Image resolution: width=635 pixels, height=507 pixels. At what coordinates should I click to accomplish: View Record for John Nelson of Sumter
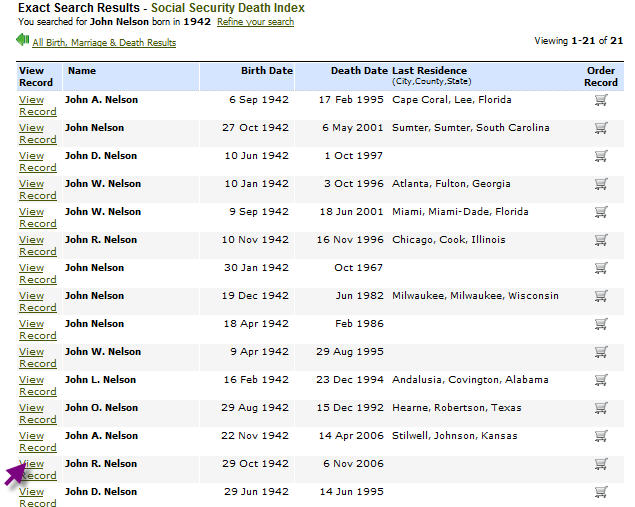click(x=38, y=133)
